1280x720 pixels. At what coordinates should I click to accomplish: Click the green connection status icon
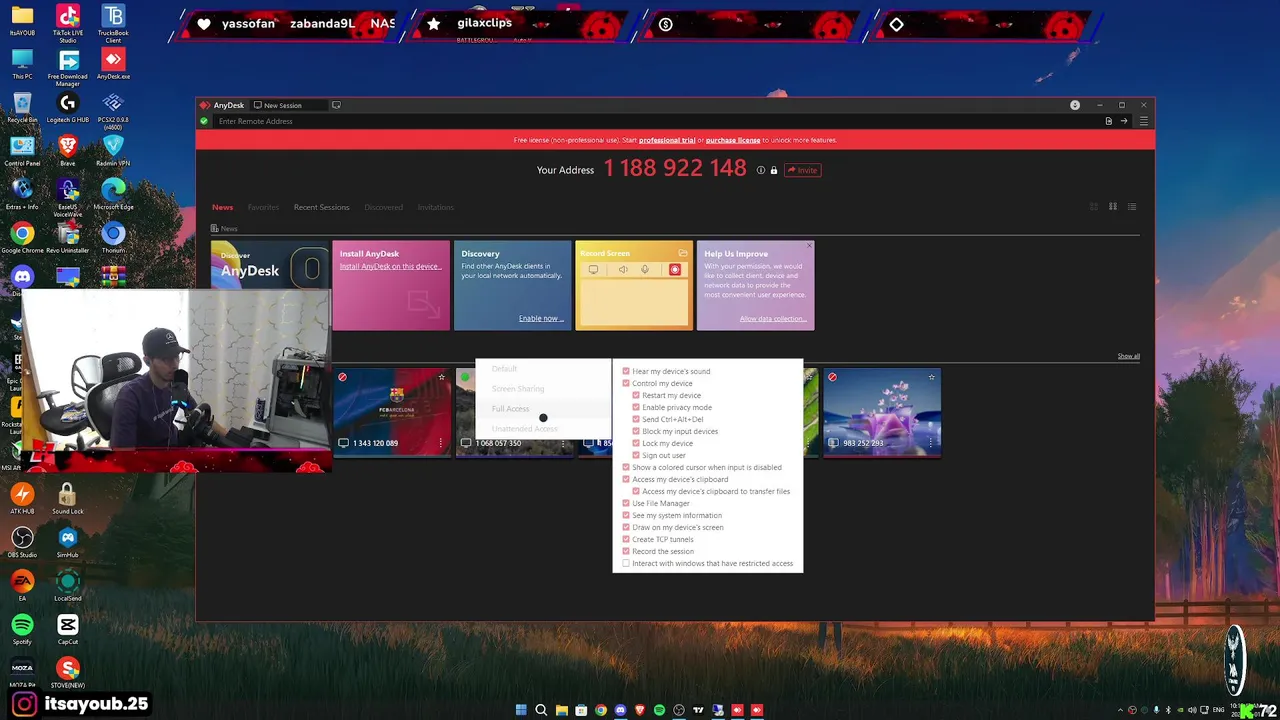point(204,121)
